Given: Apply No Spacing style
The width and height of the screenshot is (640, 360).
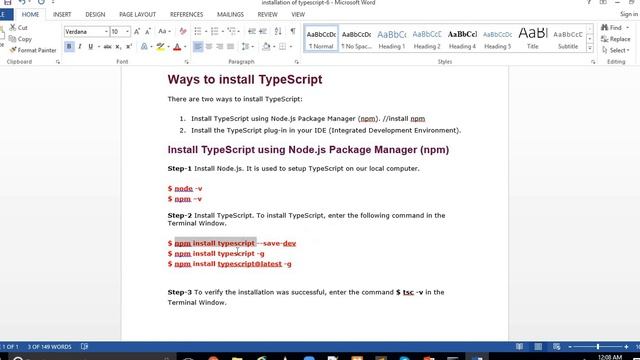Looking at the screenshot, I should [x=356, y=39].
